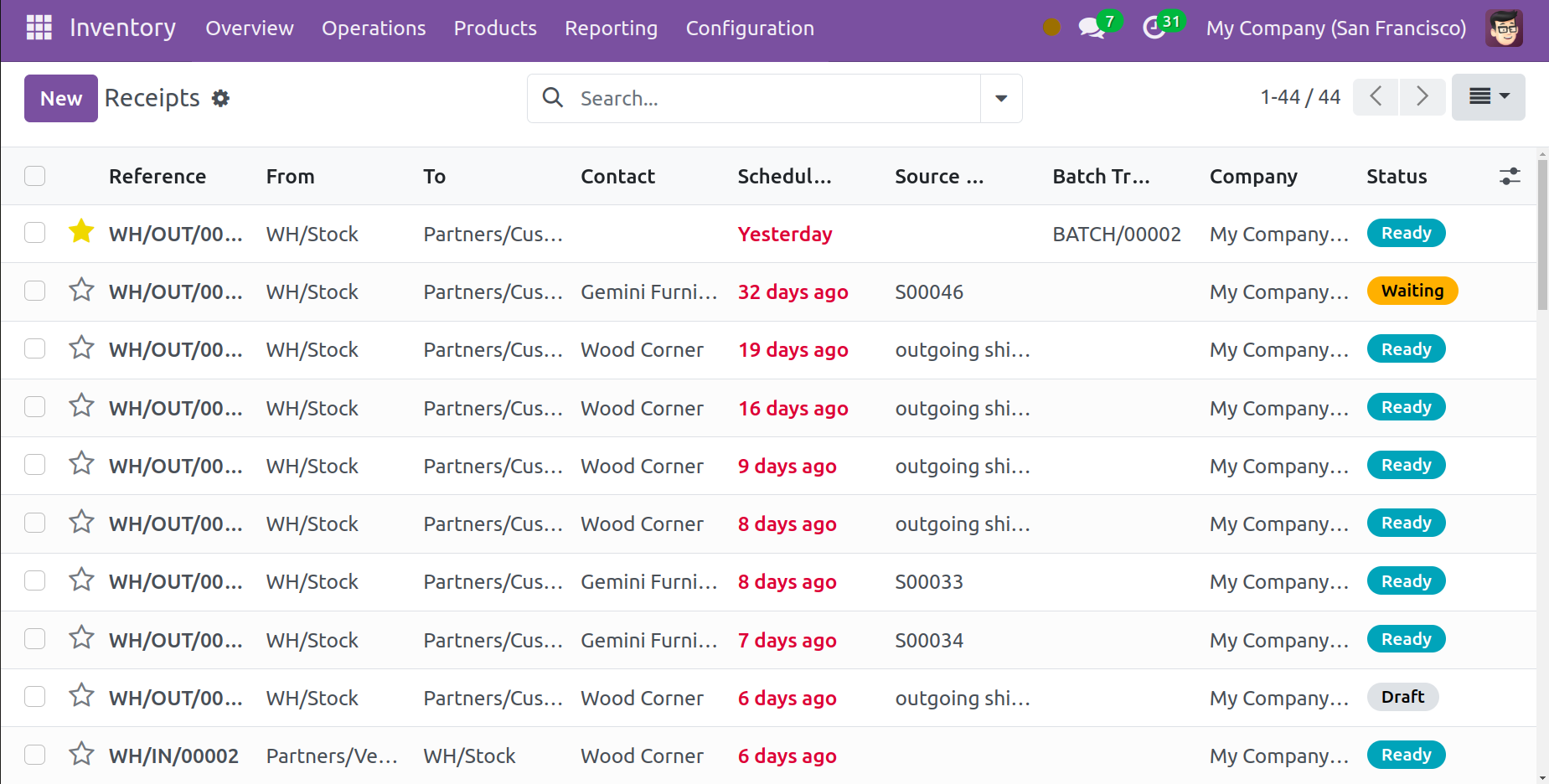Go to next page arrow
This screenshot has width=1549, height=784.
click(x=1422, y=97)
